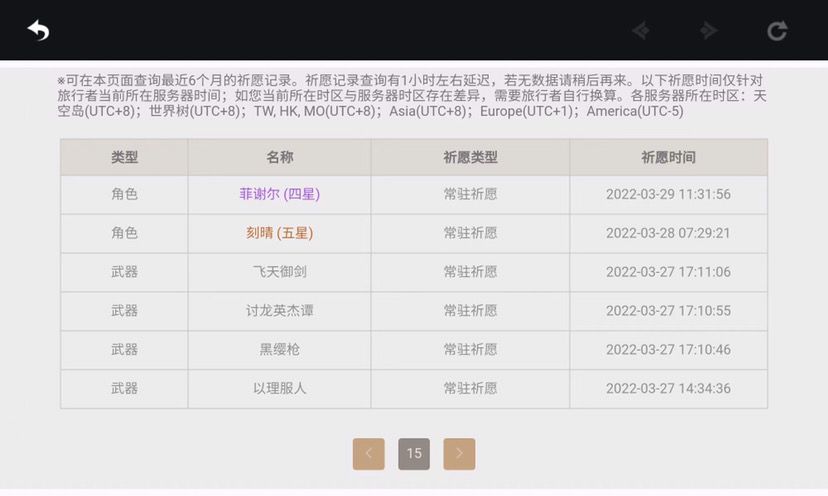Select the page number 15 indicator
This screenshot has height=496, width=828.
click(414, 454)
